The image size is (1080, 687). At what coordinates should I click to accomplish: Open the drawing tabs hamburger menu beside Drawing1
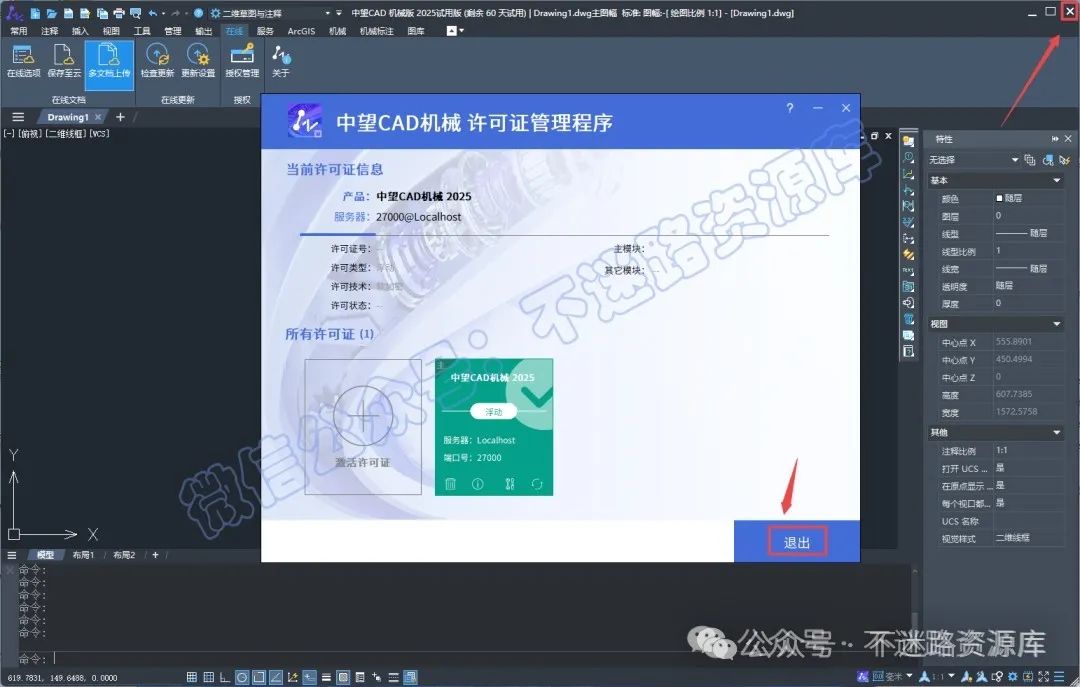[x=18, y=117]
